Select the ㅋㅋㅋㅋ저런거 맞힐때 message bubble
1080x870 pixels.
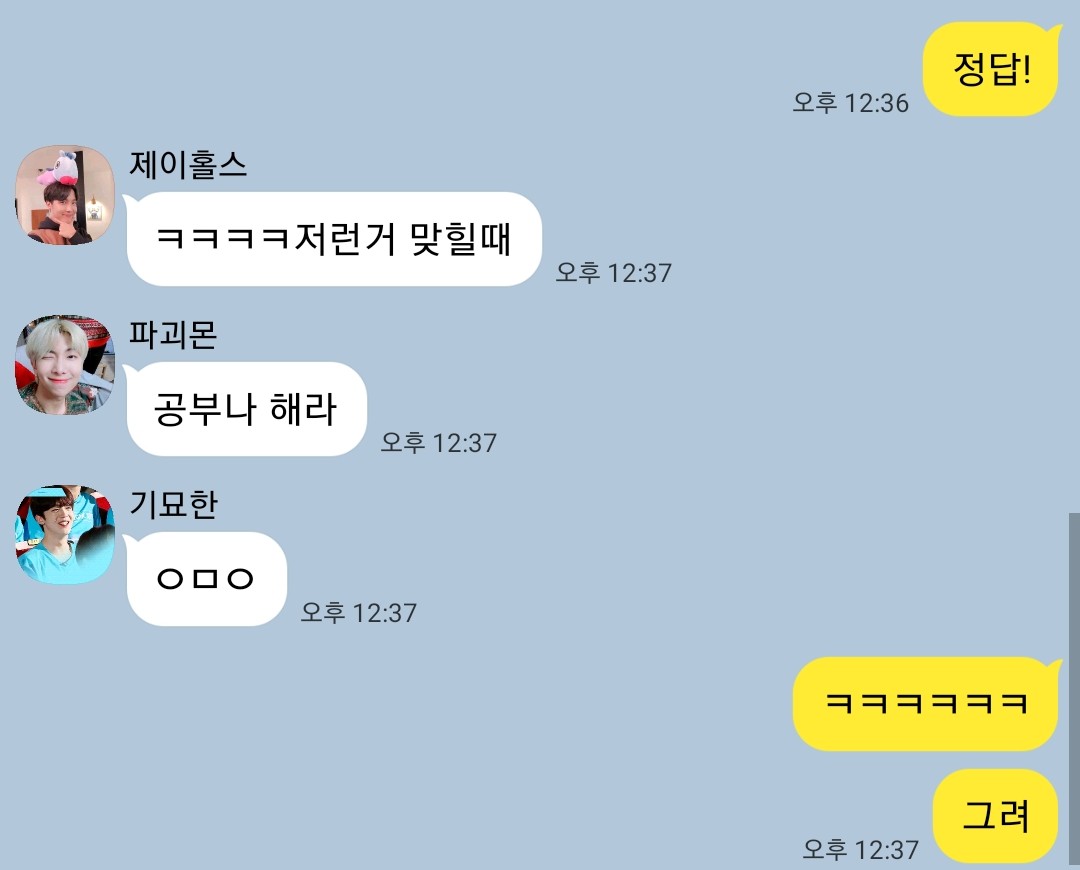(x=333, y=239)
